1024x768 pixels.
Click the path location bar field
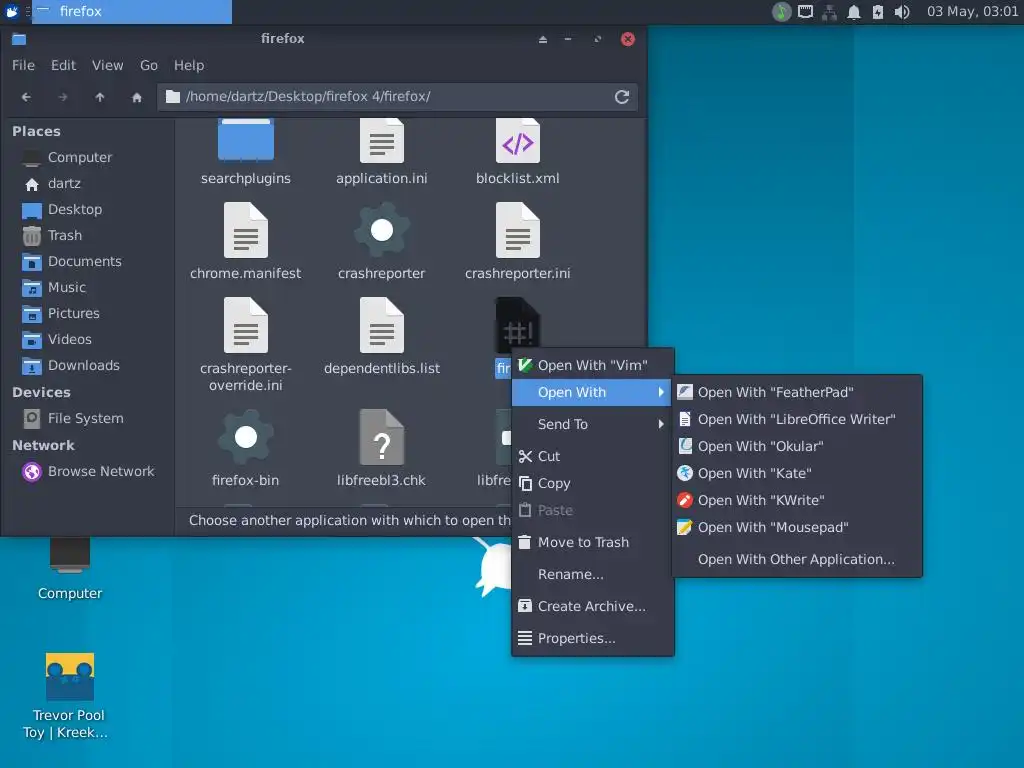coord(398,97)
